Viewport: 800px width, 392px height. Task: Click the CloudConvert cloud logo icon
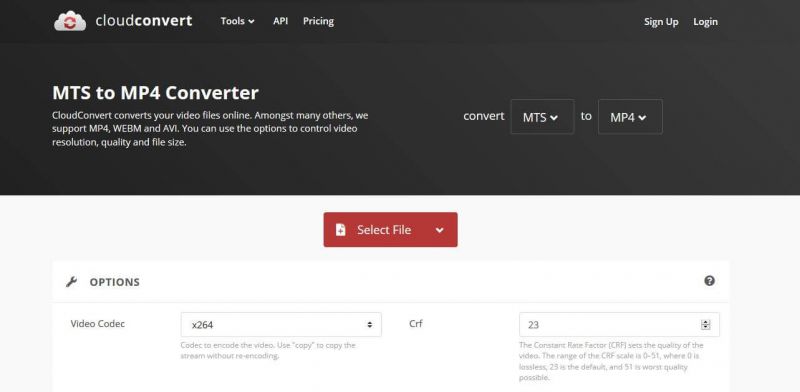[x=70, y=21]
